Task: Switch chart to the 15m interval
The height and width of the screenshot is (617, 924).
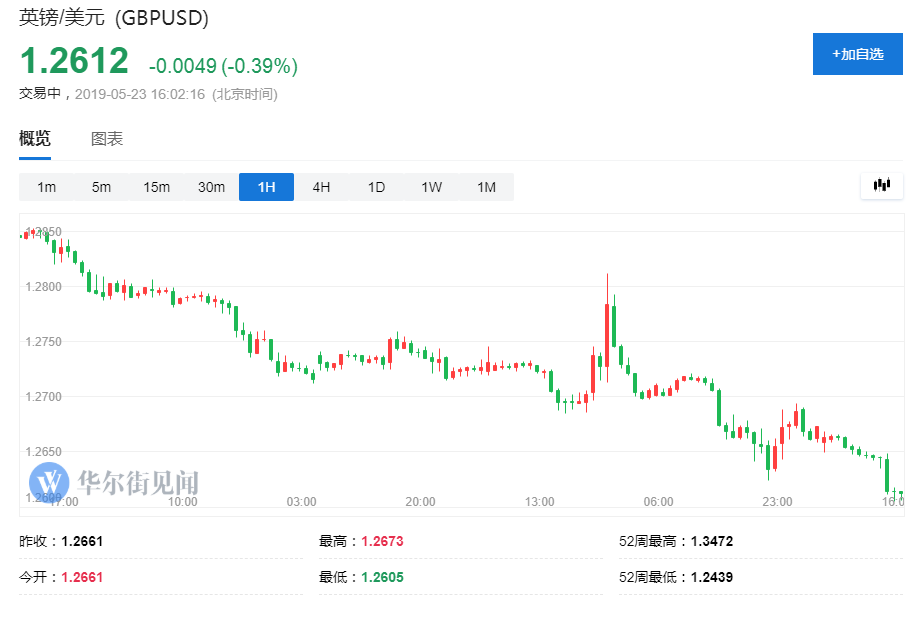Action: 156,187
